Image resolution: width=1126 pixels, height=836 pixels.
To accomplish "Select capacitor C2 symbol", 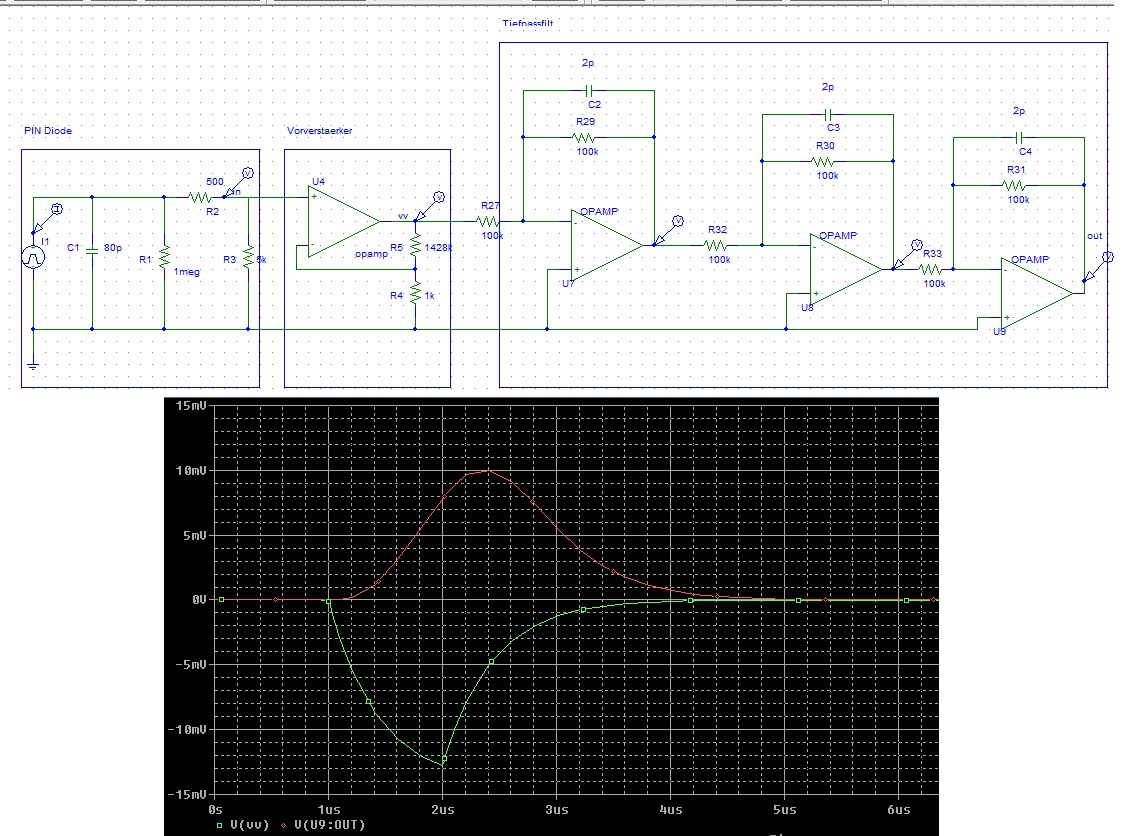I will [x=589, y=90].
